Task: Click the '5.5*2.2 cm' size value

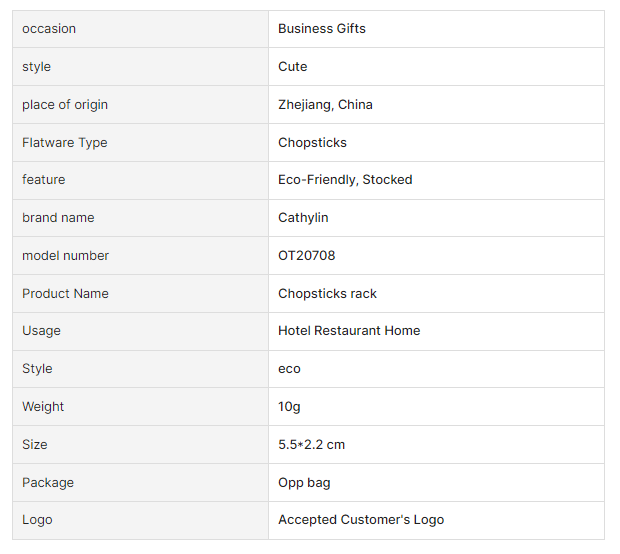Action: point(311,445)
